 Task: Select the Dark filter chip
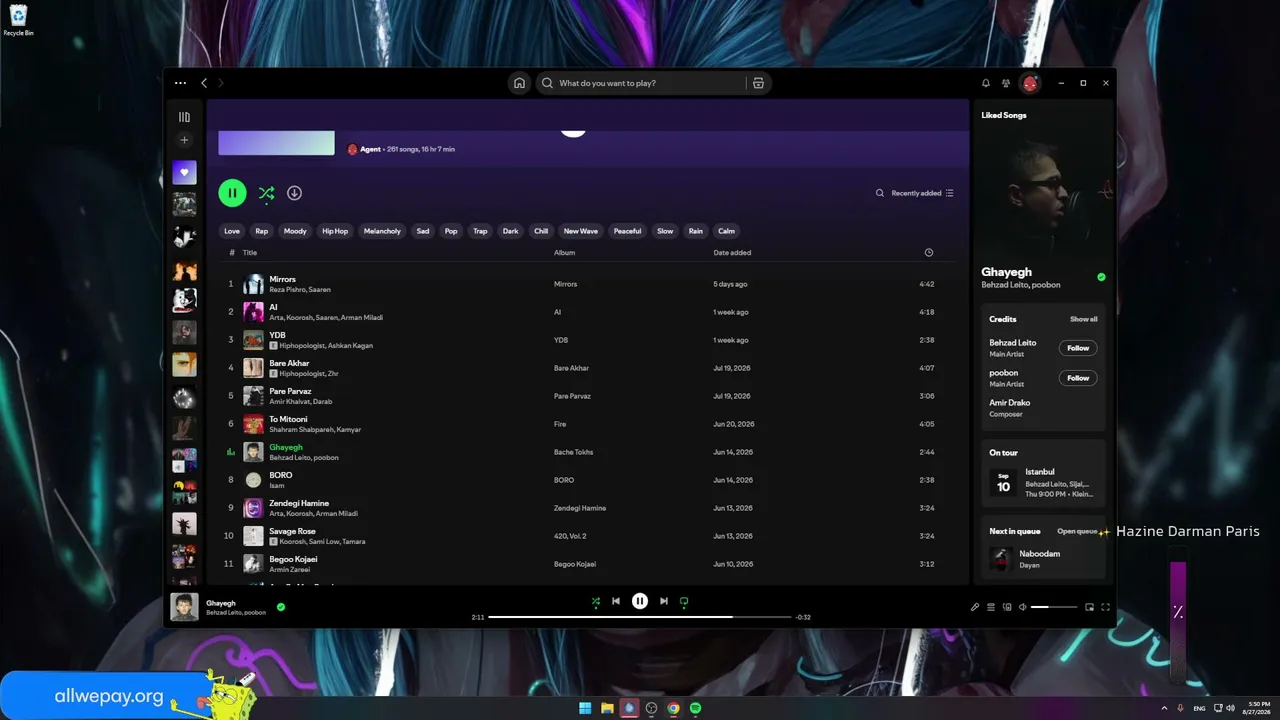pyautogui.click(x=511, y=231)
